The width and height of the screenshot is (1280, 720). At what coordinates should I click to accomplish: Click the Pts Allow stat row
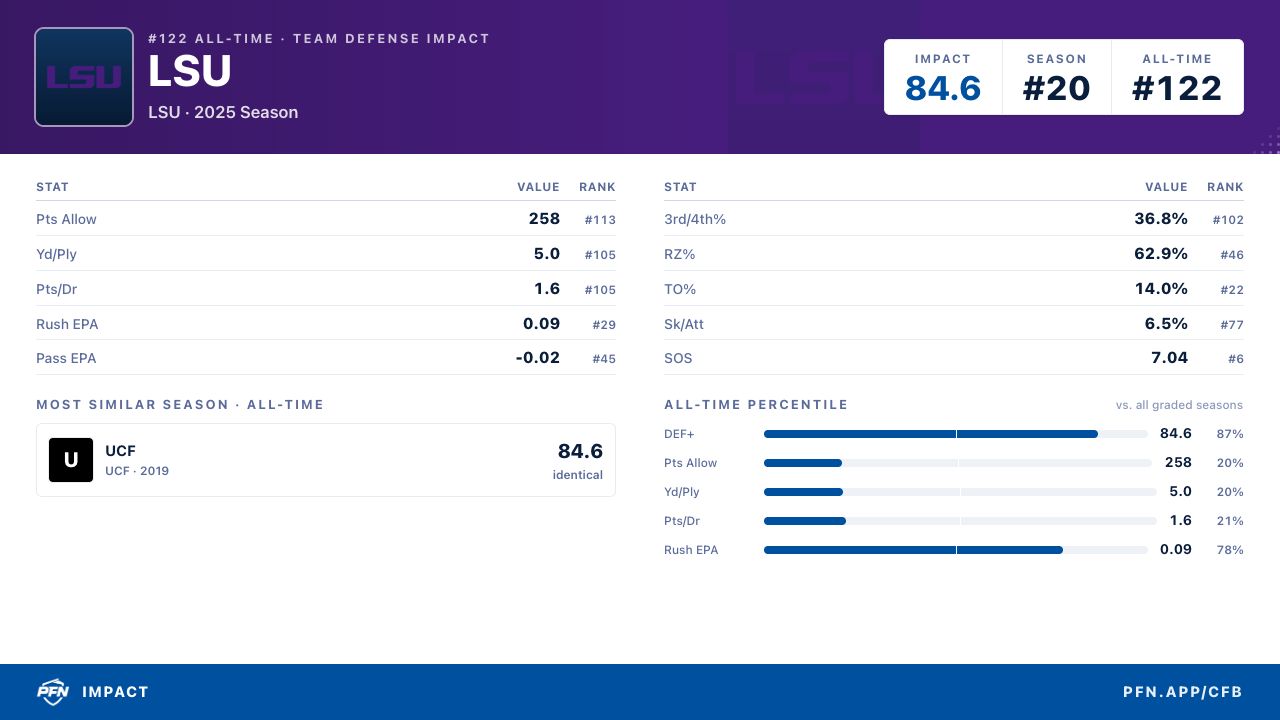(326, 219)
